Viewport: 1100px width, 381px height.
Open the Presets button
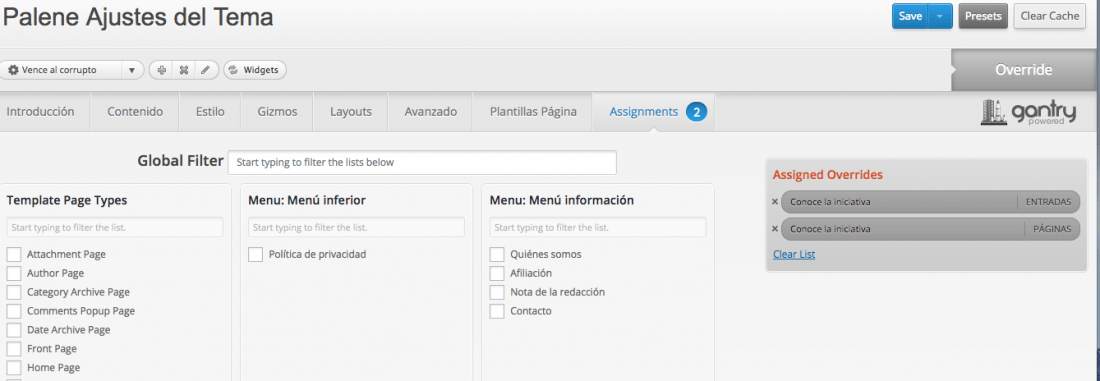(983, 16)
